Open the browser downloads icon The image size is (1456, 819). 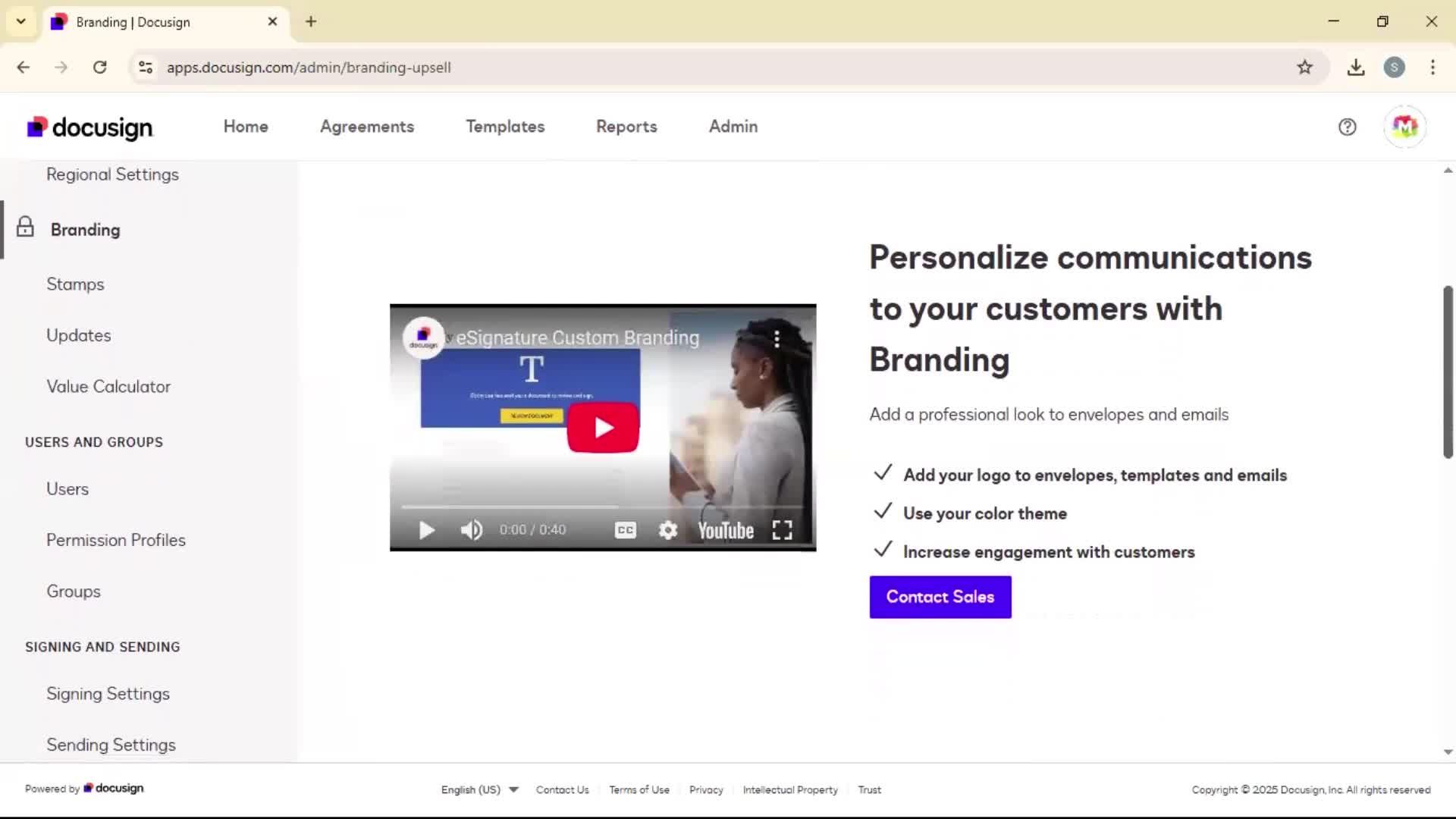pos(1356,67)
